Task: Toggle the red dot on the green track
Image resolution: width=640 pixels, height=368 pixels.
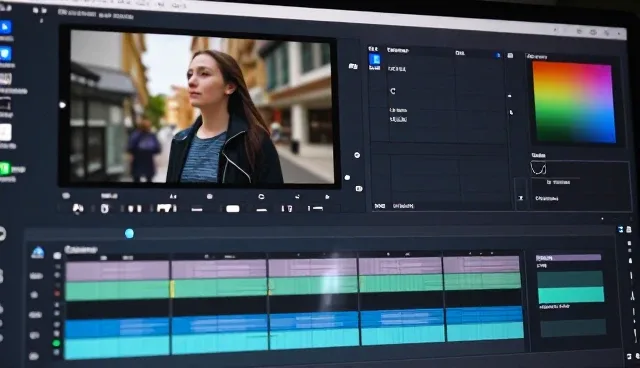Action: (57, 293)
